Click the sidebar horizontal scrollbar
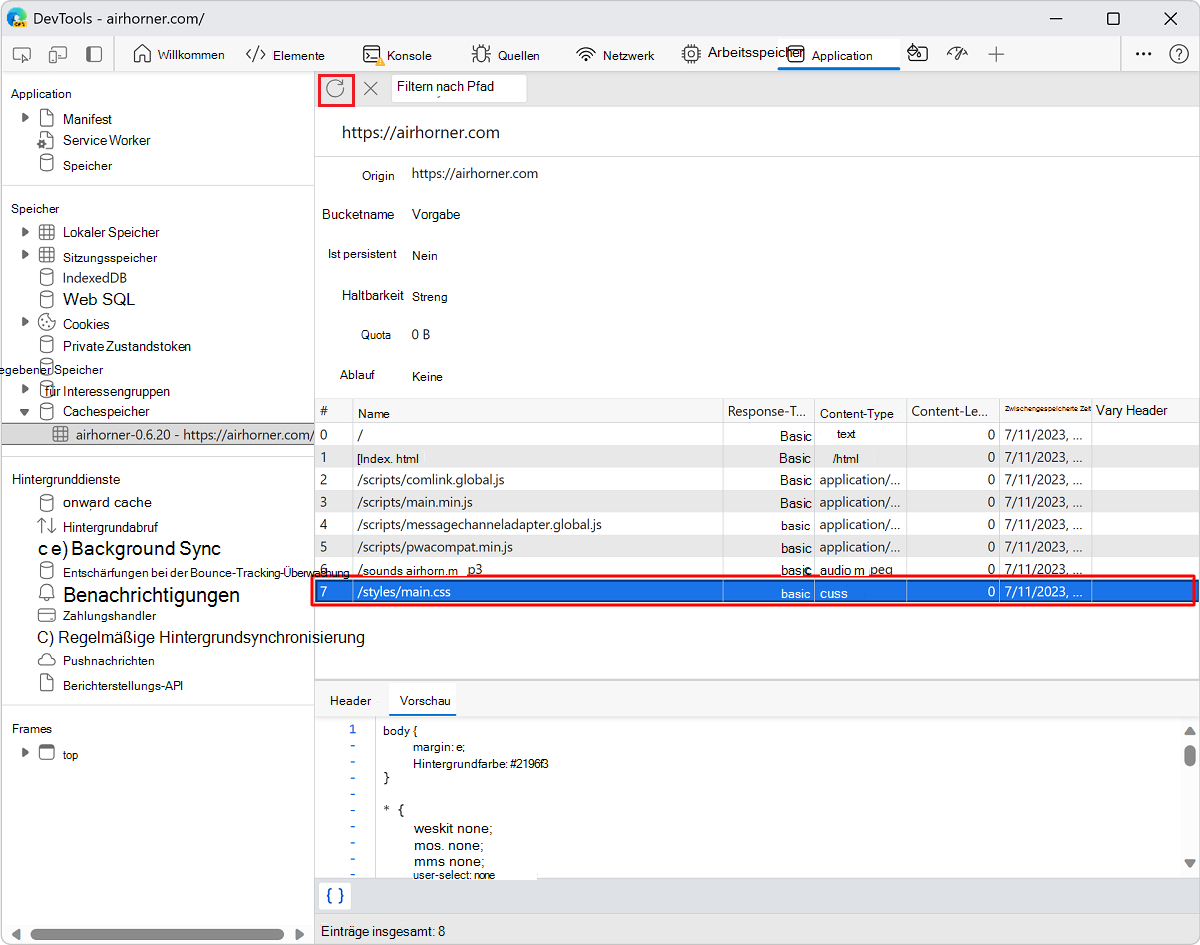Image resolution: width=1200 pixels, height=945 pixels. [x=157, y=935]
